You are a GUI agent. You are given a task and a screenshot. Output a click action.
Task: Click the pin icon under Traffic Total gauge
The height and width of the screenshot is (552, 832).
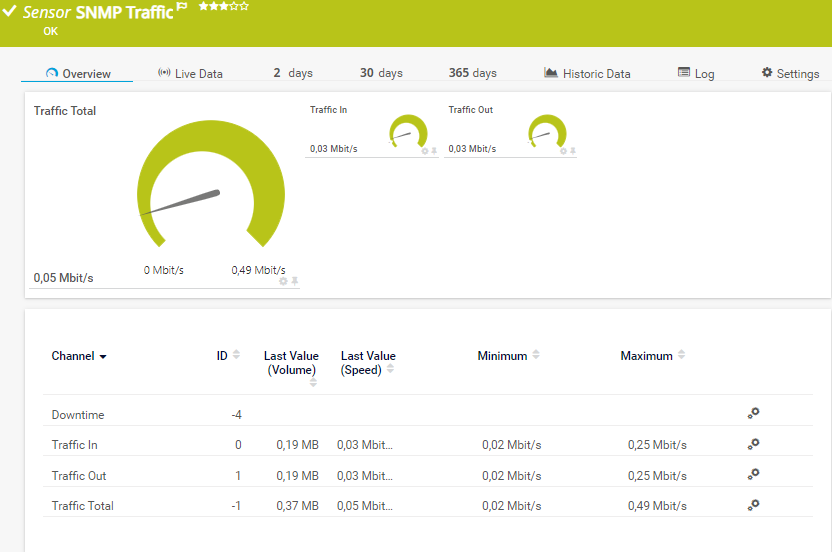pos(295,281)
